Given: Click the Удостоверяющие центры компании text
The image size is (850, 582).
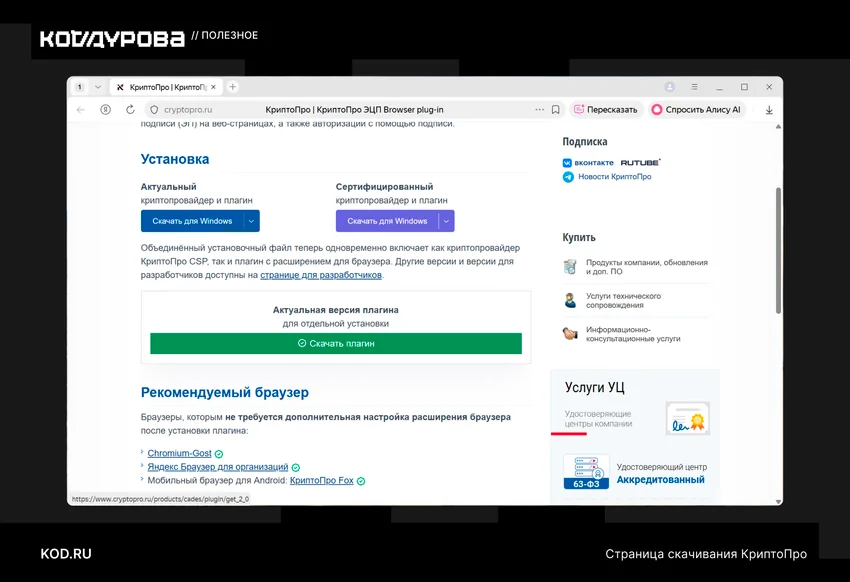Looking at the screenshot, I should click(598, 419).
